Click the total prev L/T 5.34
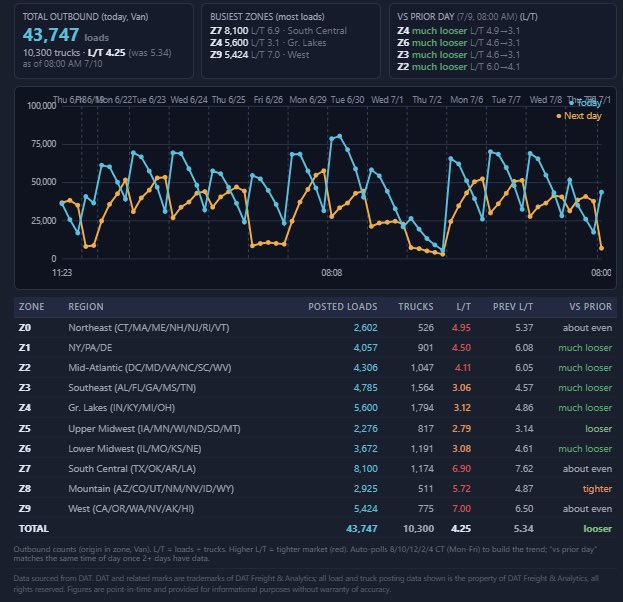This screenshot has height=602, width=623. click(524, 529)
